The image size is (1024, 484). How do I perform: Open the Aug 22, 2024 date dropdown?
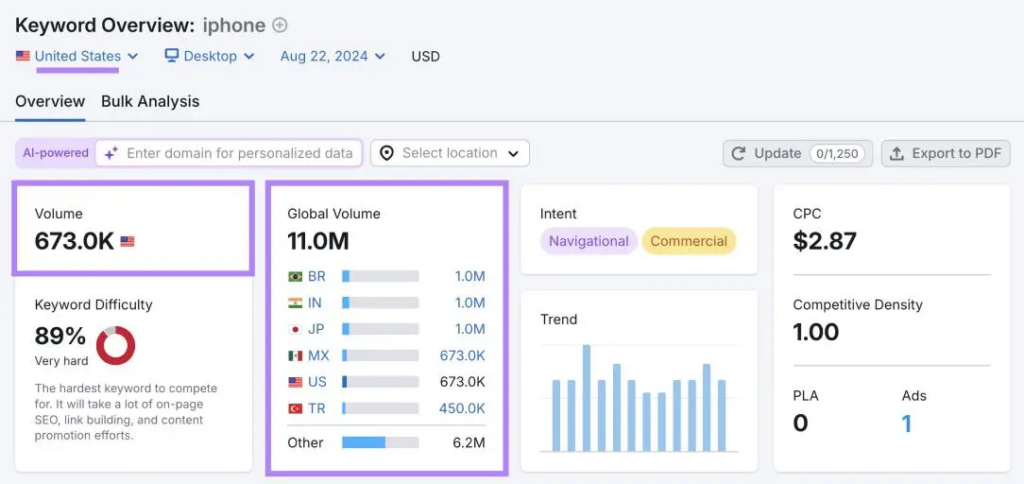pos(332,56)
